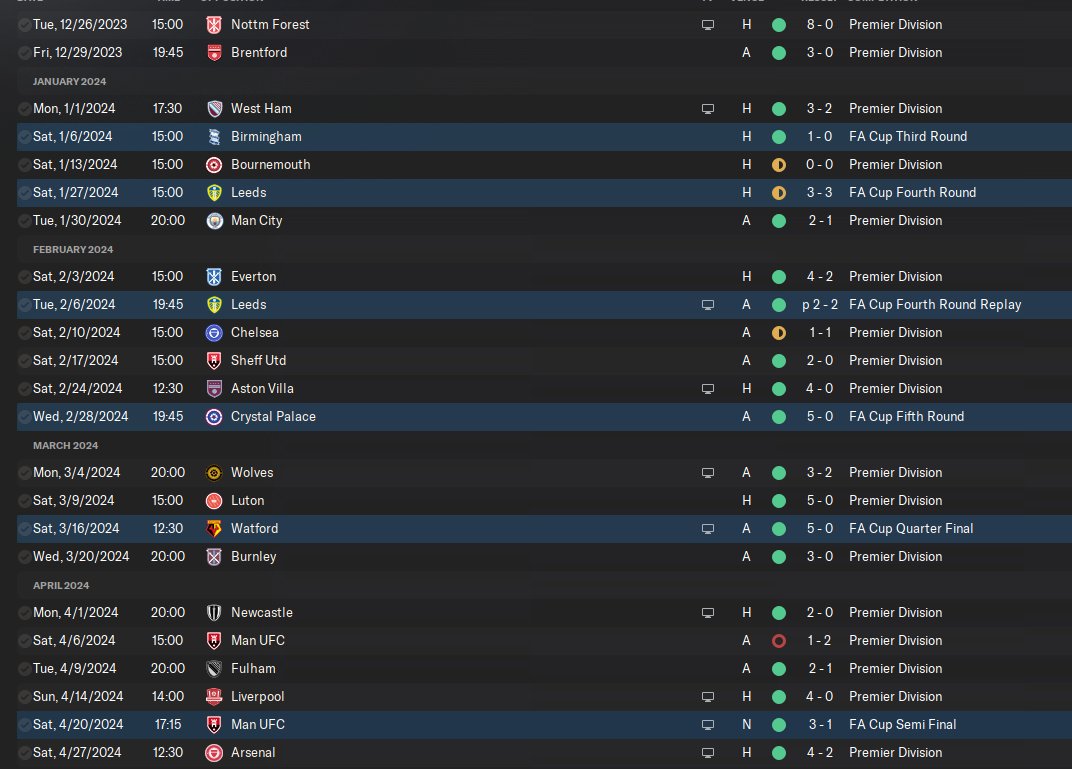Screen dimensions: 1072x769
Task: Click TV icon on the West Ham match
Action: tap(708, 108)
